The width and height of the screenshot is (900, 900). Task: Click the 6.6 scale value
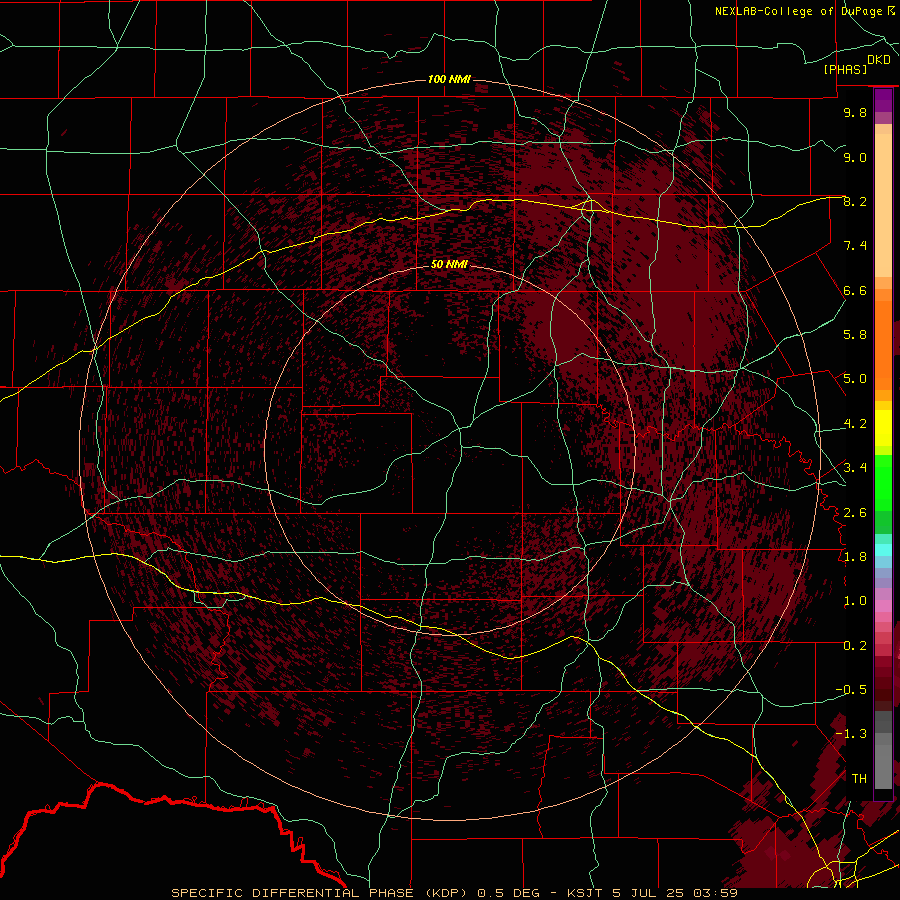(855, 290)
